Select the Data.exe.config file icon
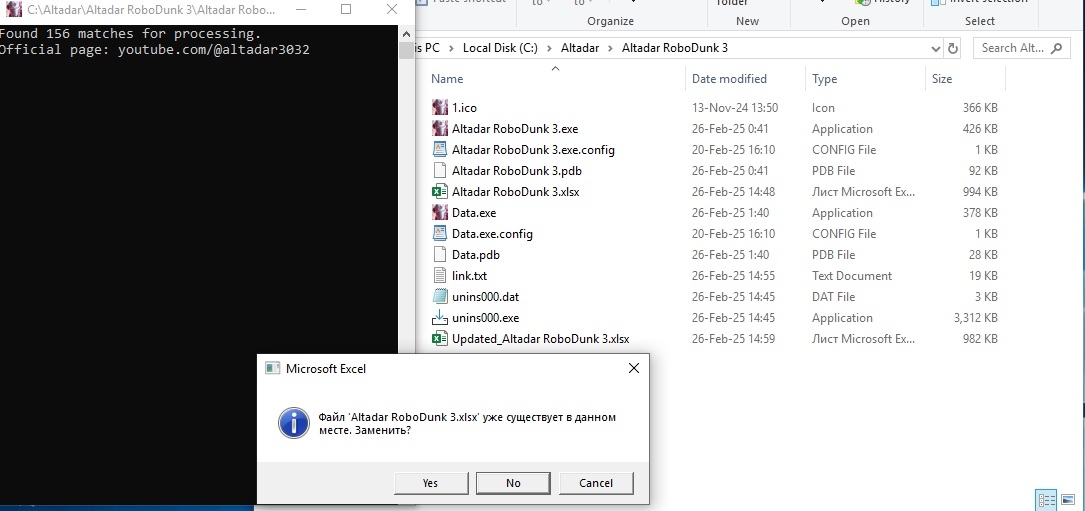1085x511 pixels. (x=440, y=233)
